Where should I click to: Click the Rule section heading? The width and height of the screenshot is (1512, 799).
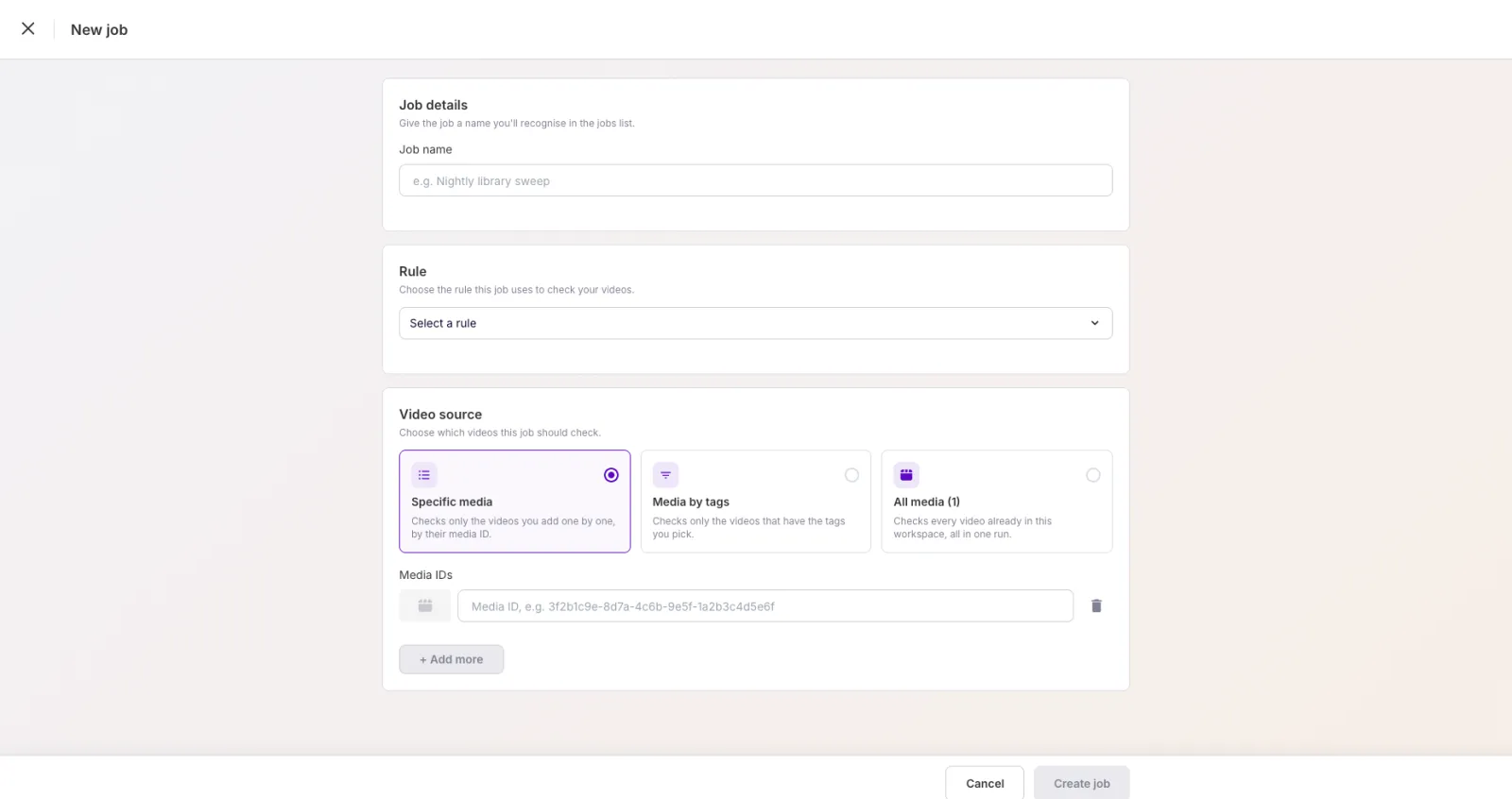[x=413, y=271]
